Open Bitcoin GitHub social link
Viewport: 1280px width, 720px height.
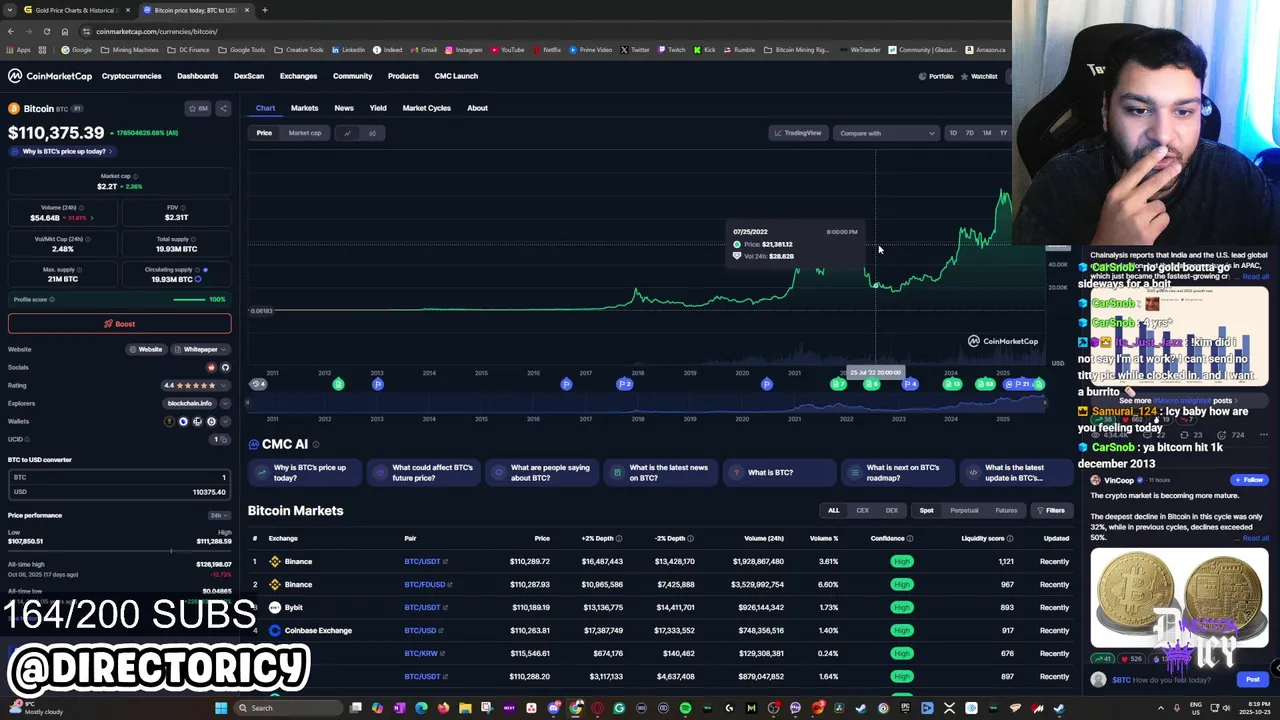pyautogui.click(x=225, y=367)
